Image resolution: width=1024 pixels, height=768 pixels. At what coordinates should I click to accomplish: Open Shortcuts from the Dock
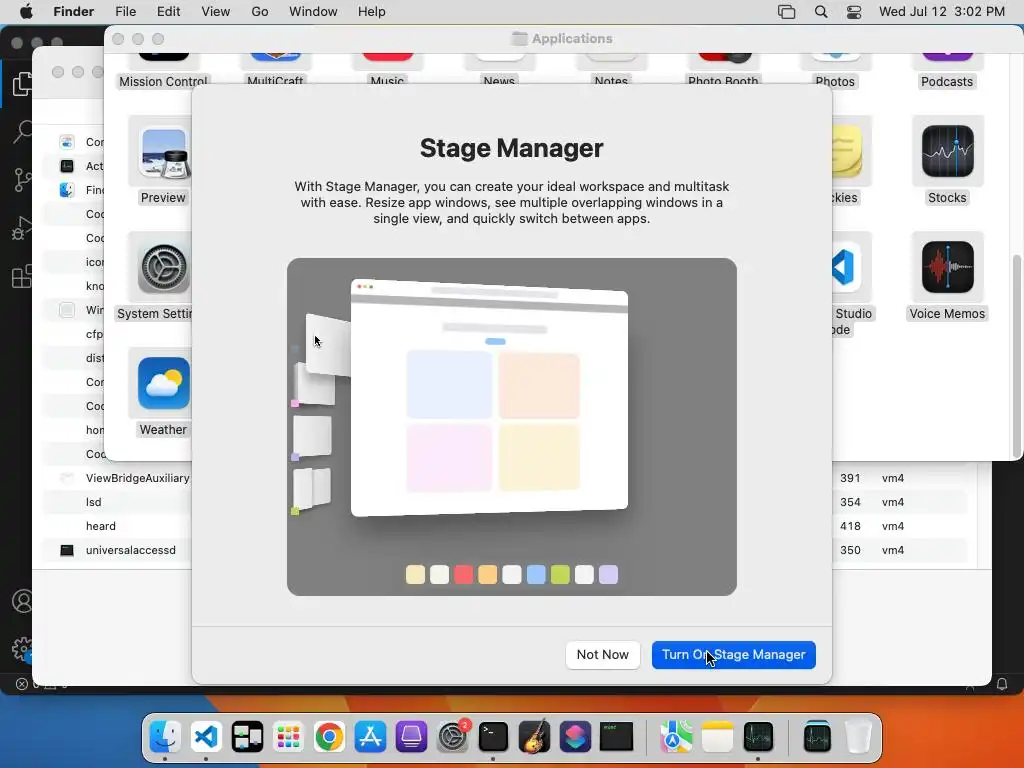[575, 737]
